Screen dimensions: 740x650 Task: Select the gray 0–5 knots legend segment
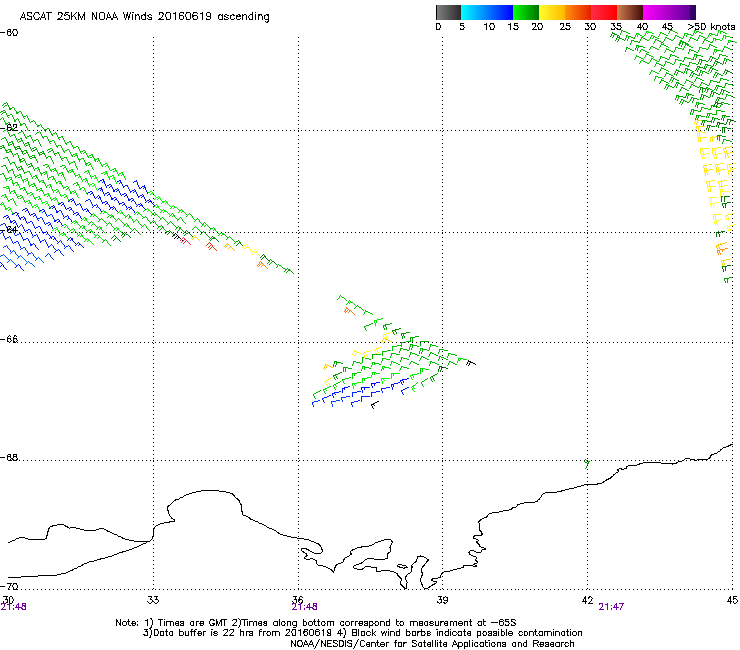[x=448, y=12]
